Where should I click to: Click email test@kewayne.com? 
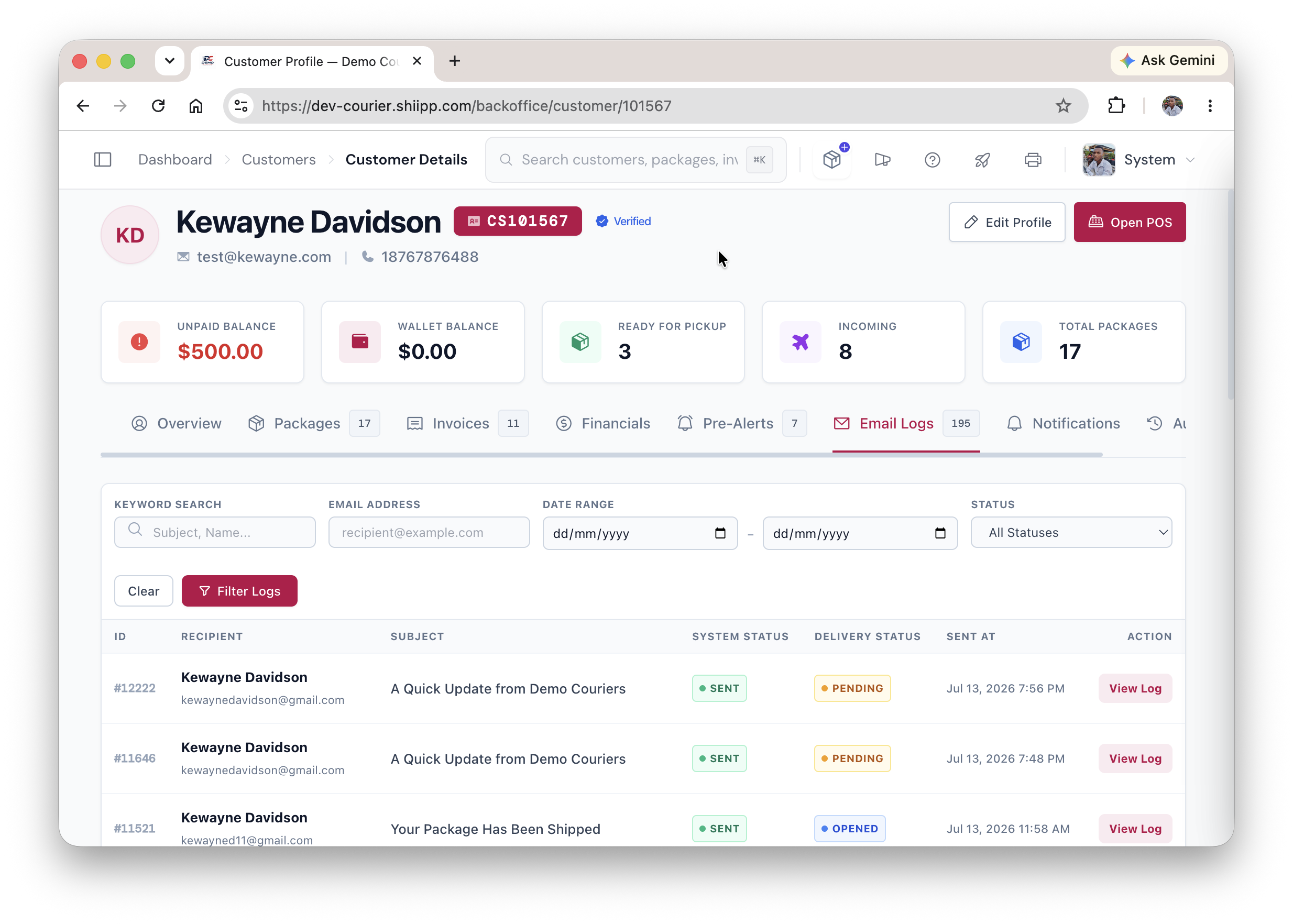coord(264,257)
